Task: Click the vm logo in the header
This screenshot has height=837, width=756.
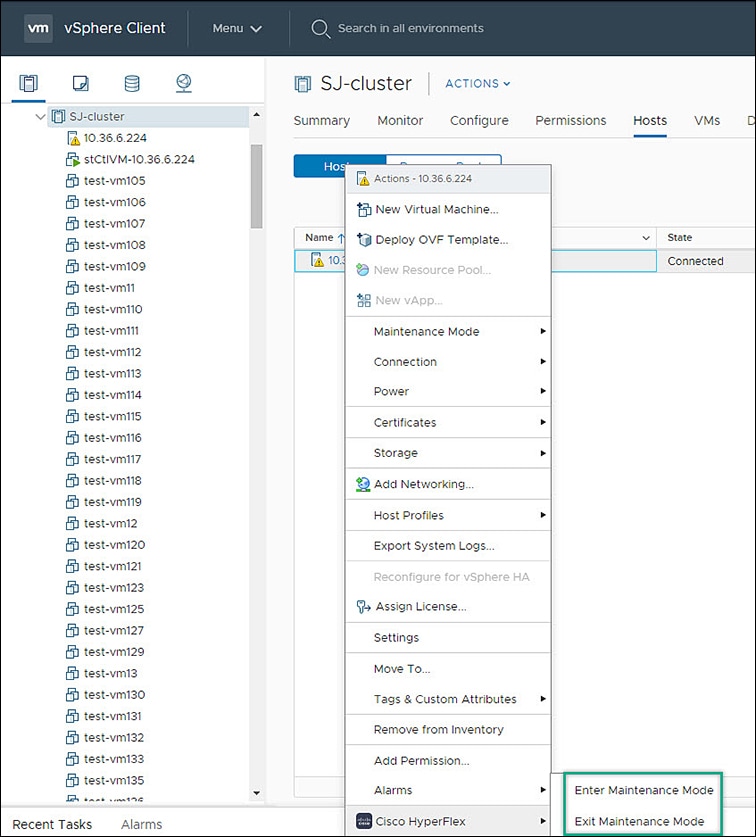Action: tap(38, 28)
